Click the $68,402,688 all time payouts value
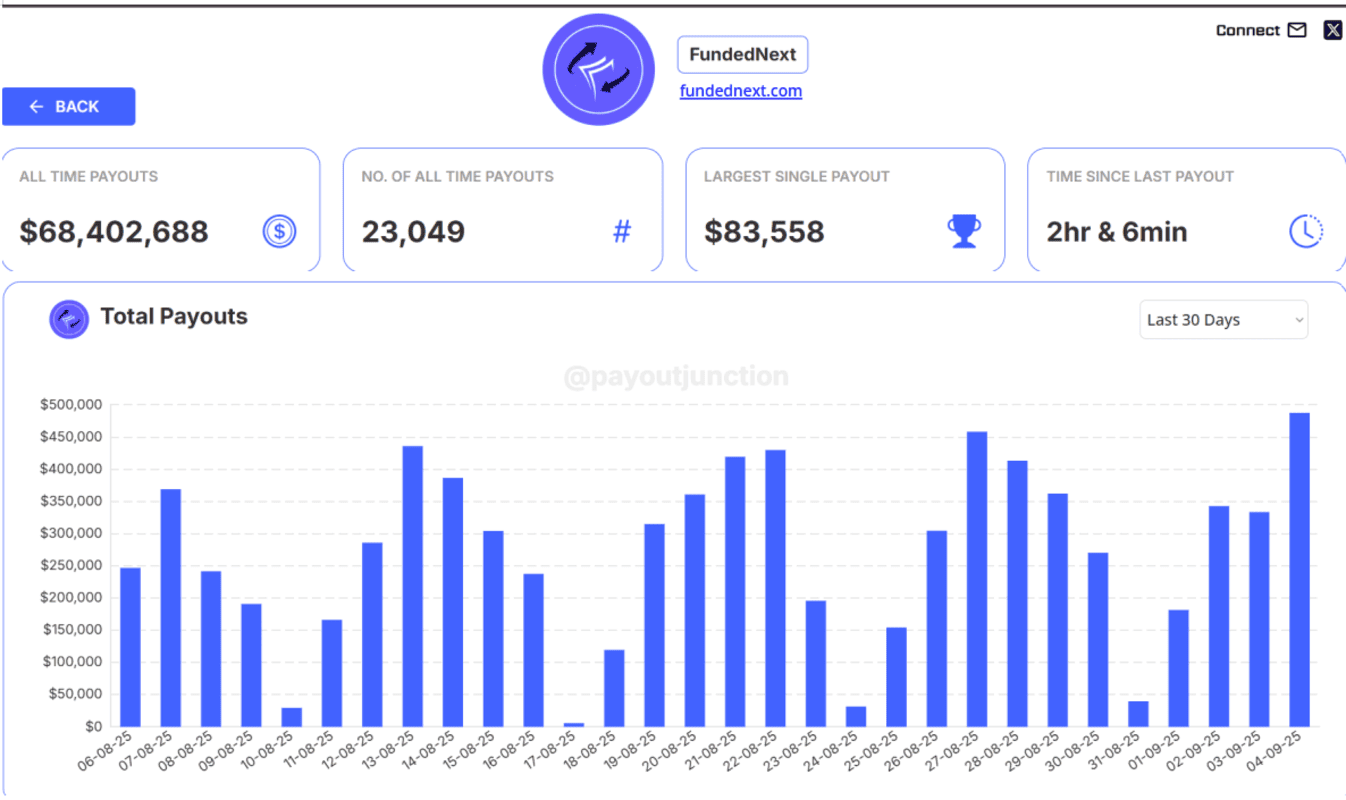Image resolution: width=1346 pixels, height=800 pixels. [114, 232]
